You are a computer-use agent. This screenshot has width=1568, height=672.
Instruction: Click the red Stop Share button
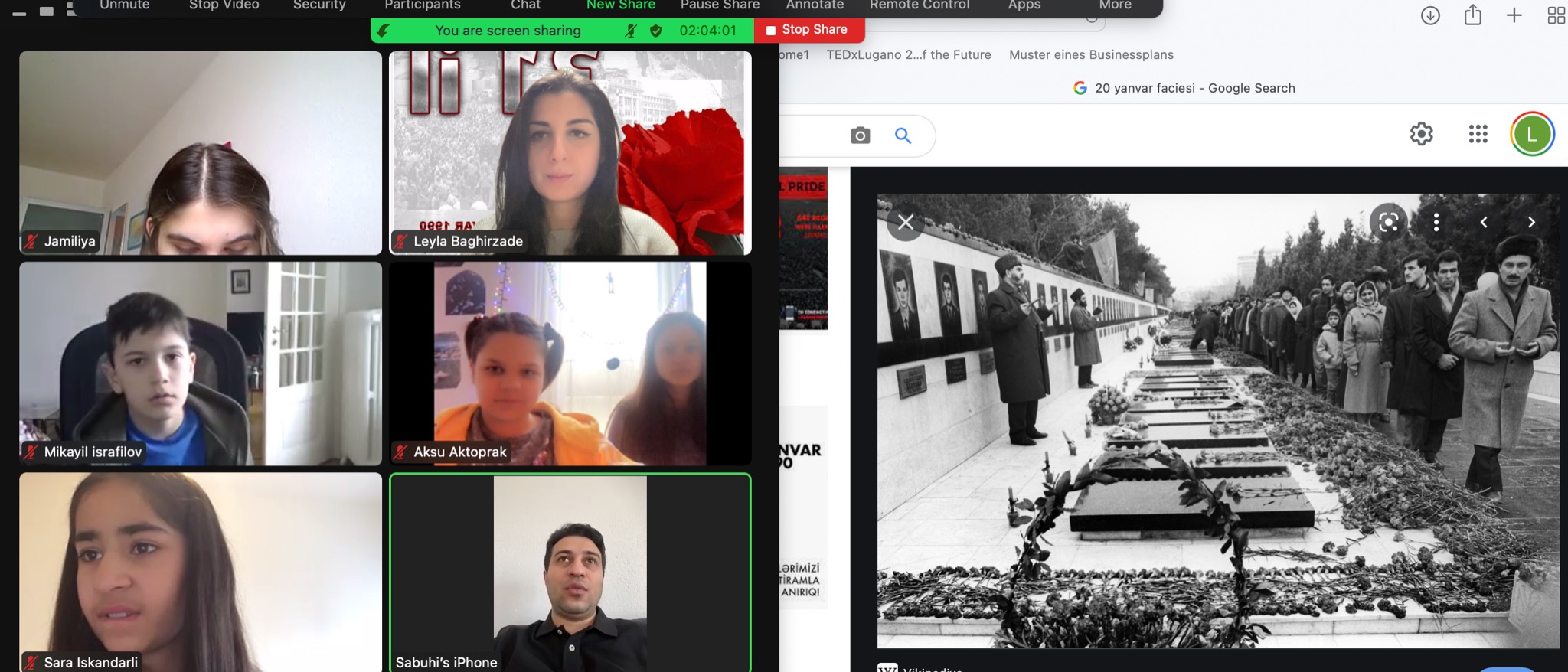(x=809, y=30)
